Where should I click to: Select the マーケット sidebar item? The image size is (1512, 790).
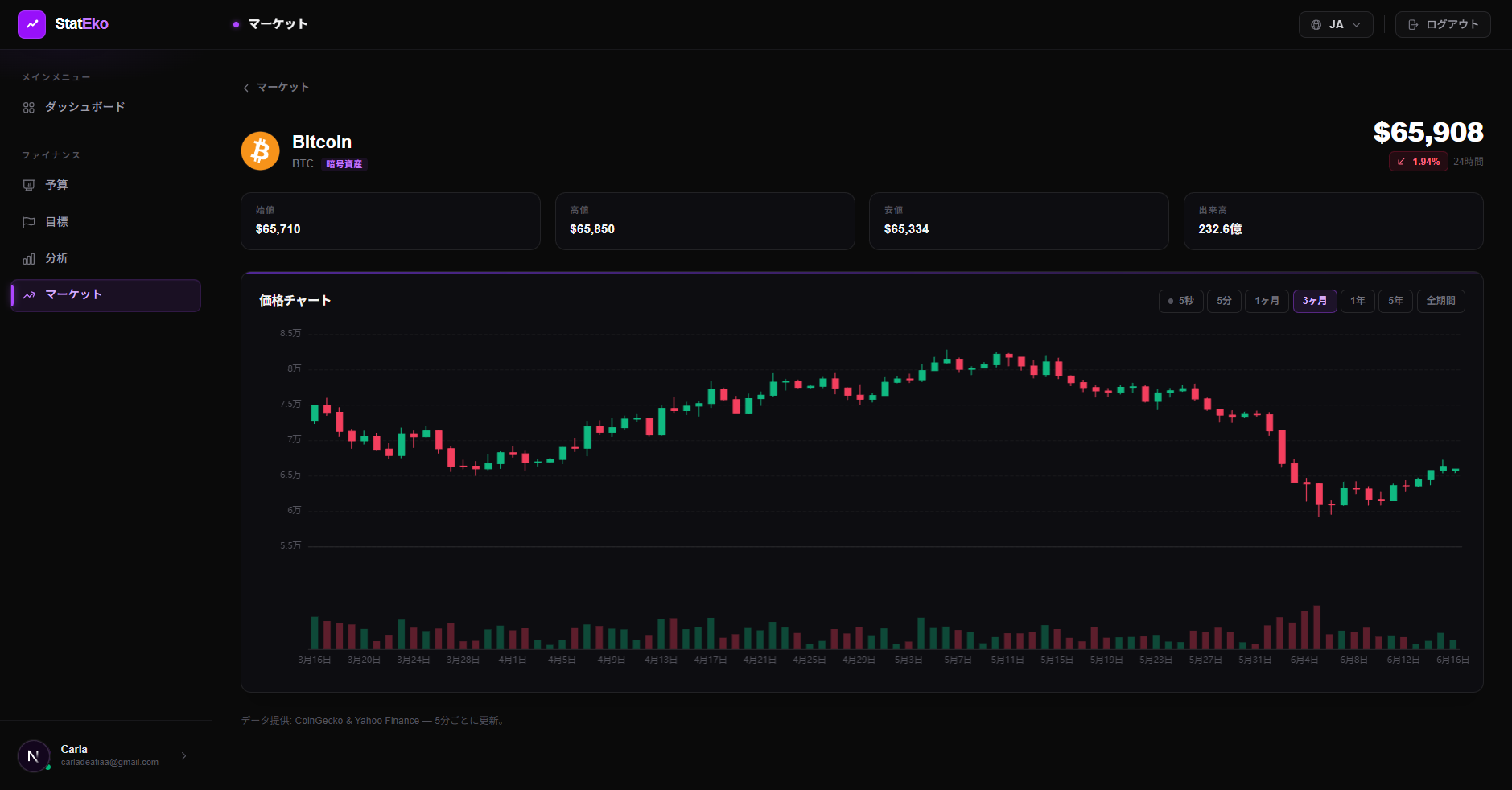(x=105, y=295)
